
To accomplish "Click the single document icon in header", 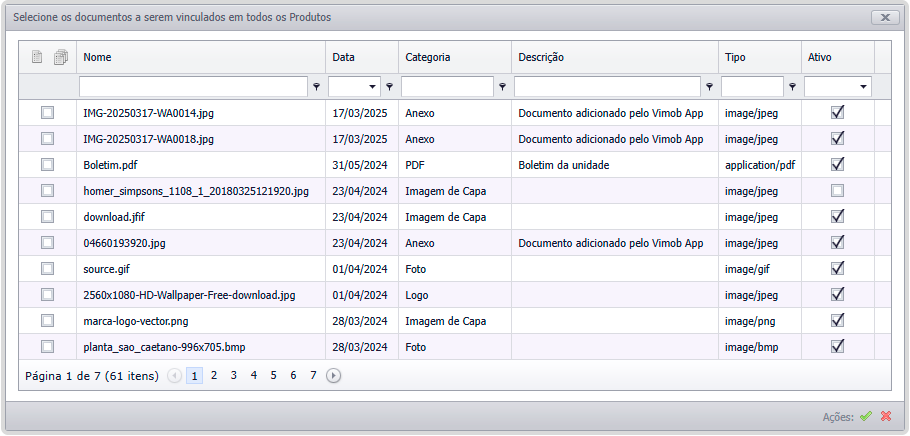I will pyautogui.click(x=37, y=57).
